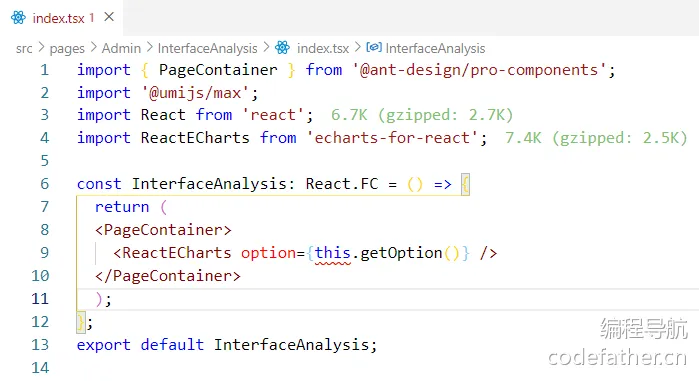Click InterfaceAnalysis in the const declaration
This screenshot has width=699, height=381.
tap(209, 184)
